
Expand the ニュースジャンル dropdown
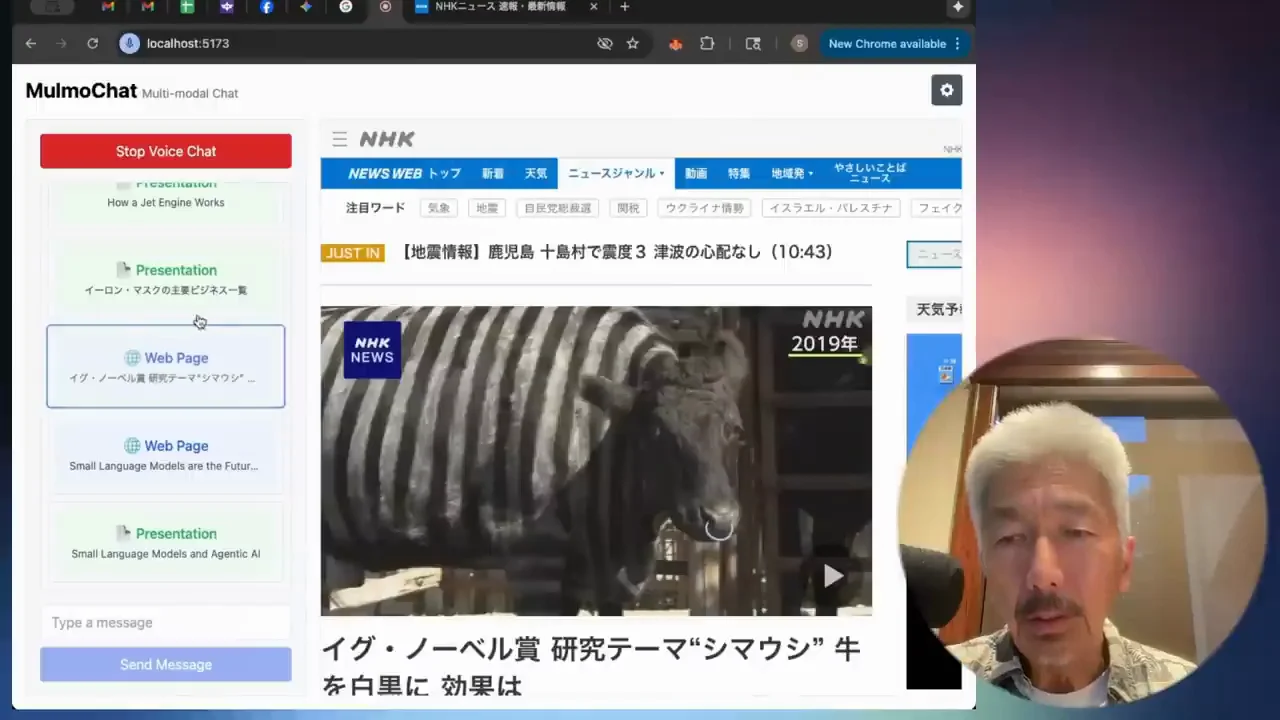(616, 173)
